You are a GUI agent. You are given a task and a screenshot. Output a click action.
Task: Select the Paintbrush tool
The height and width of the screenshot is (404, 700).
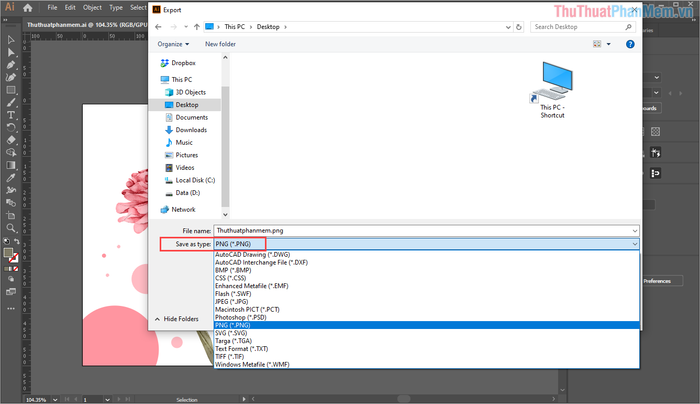[x=11, y=103]
